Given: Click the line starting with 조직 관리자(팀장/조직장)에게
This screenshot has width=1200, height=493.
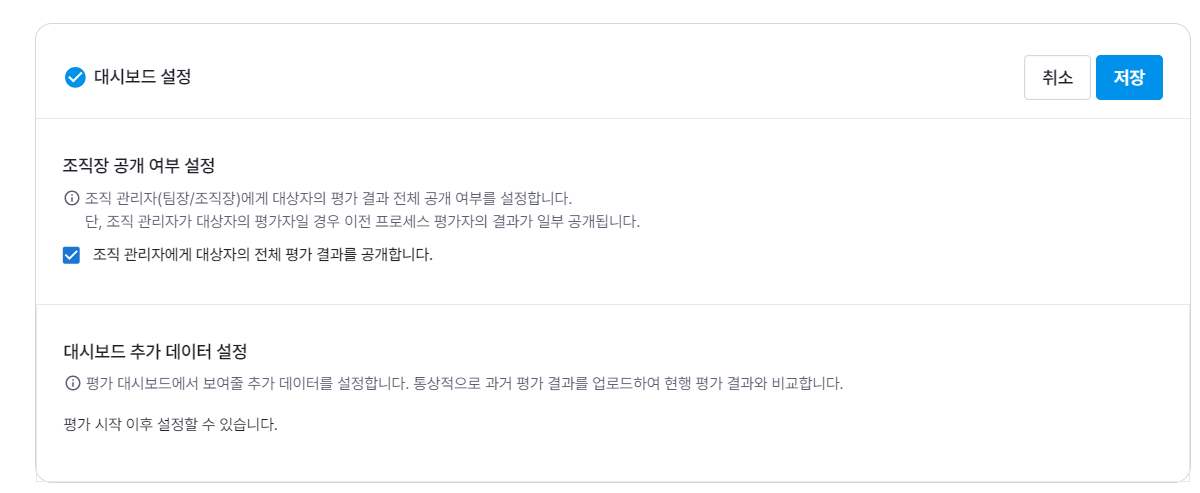Looking at the screenshot, I should (330, 198).
